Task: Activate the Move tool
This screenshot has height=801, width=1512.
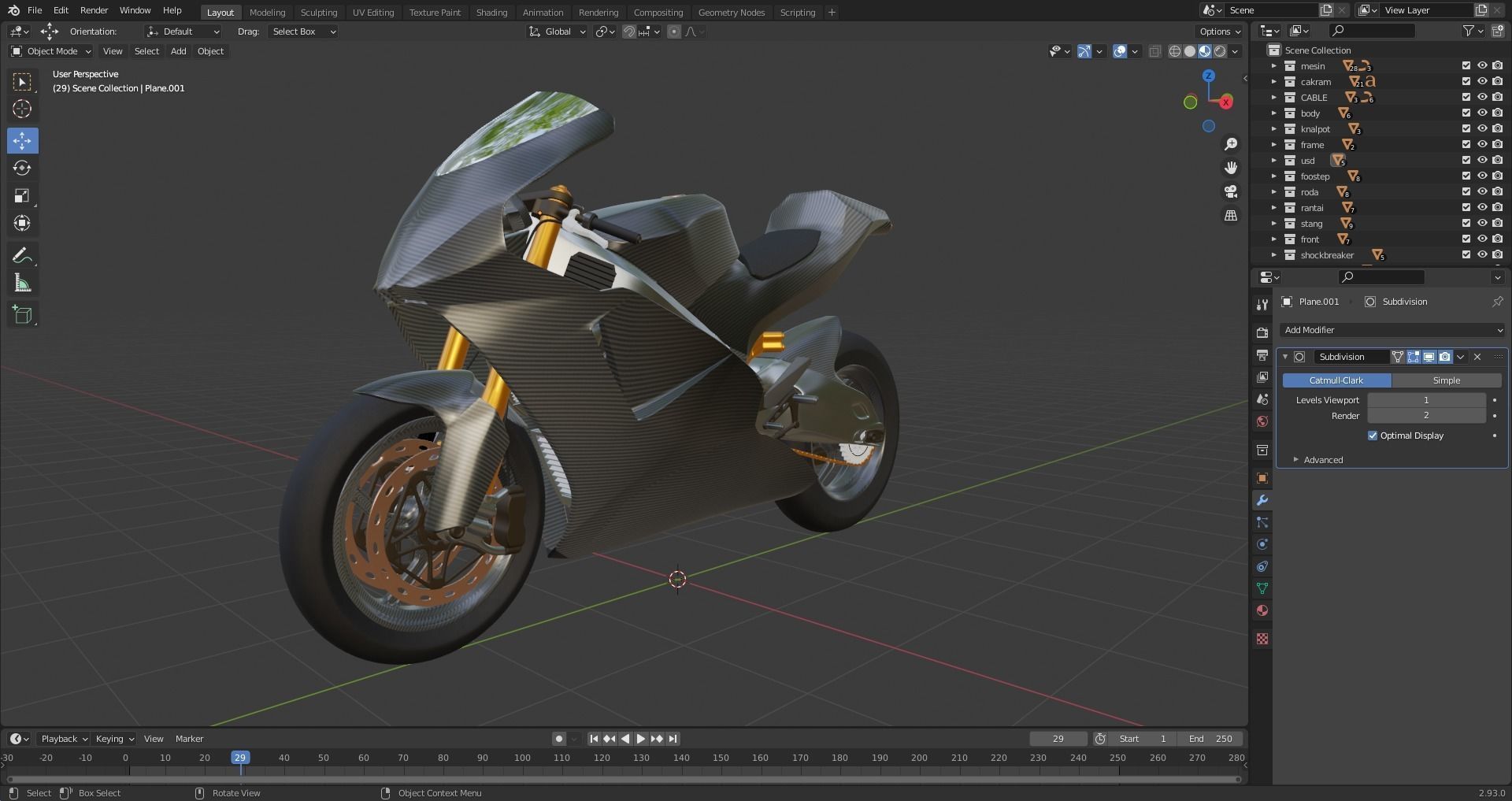Action: coord(22,141)
